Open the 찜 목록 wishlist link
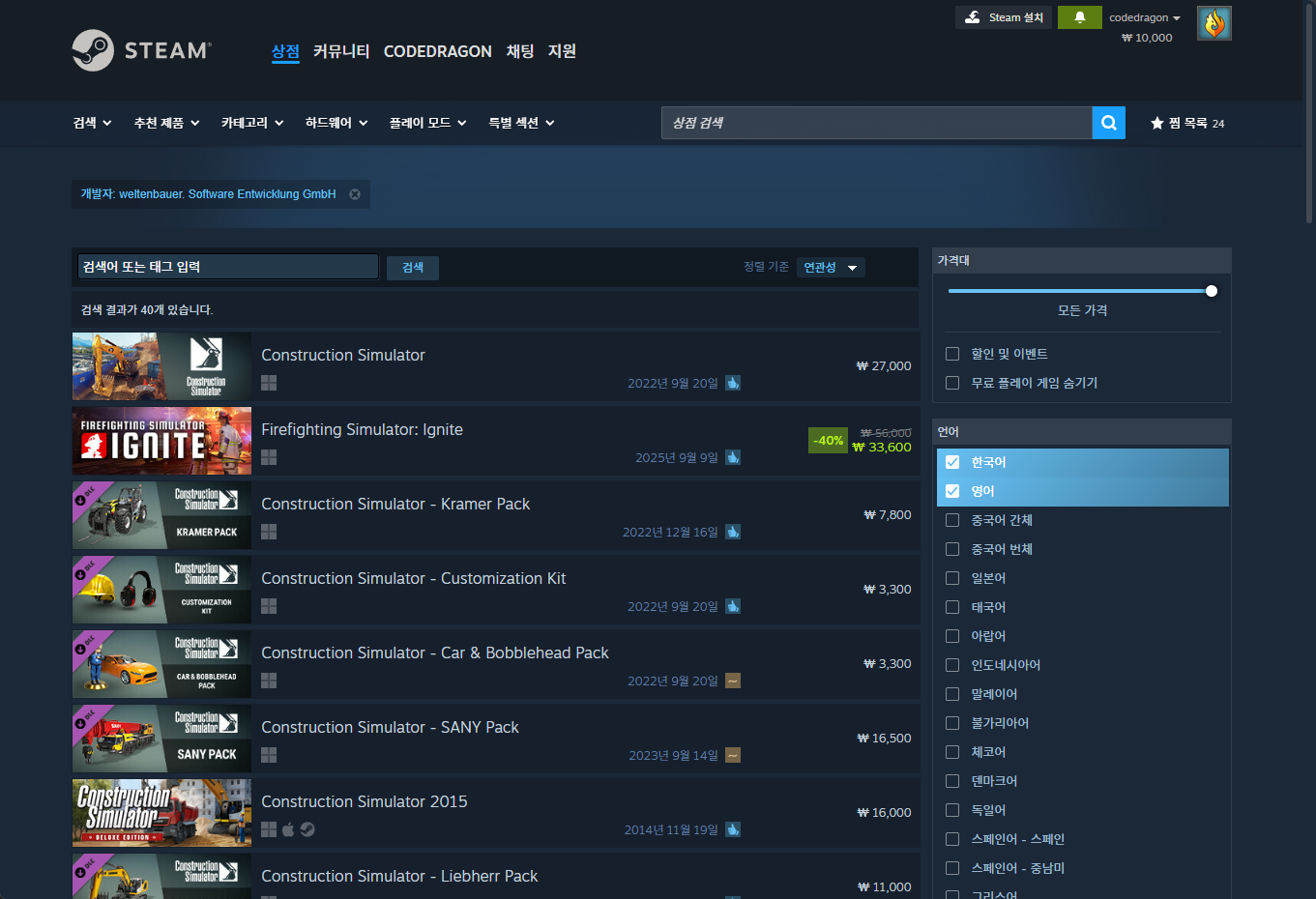Viewport: 1316px width, 899px height. [1187, 123]
